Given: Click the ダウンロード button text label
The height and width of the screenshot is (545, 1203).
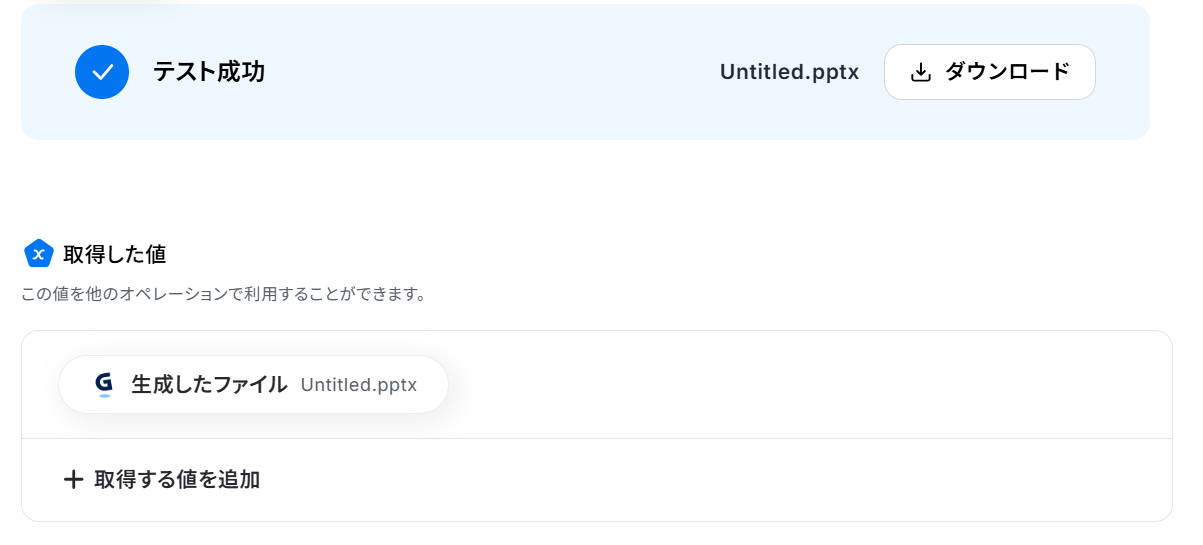Looking at the screenshot, I should click(x=1007, y=72).
